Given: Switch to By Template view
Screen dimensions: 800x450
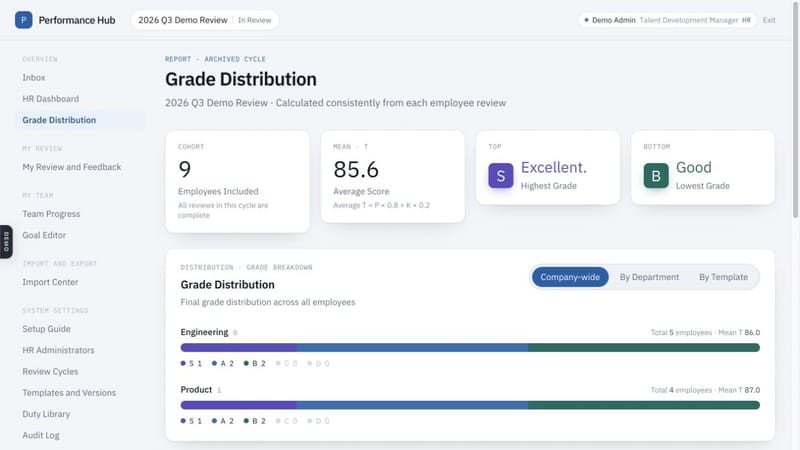Looking at the screenshot, I should click(723, 277).
